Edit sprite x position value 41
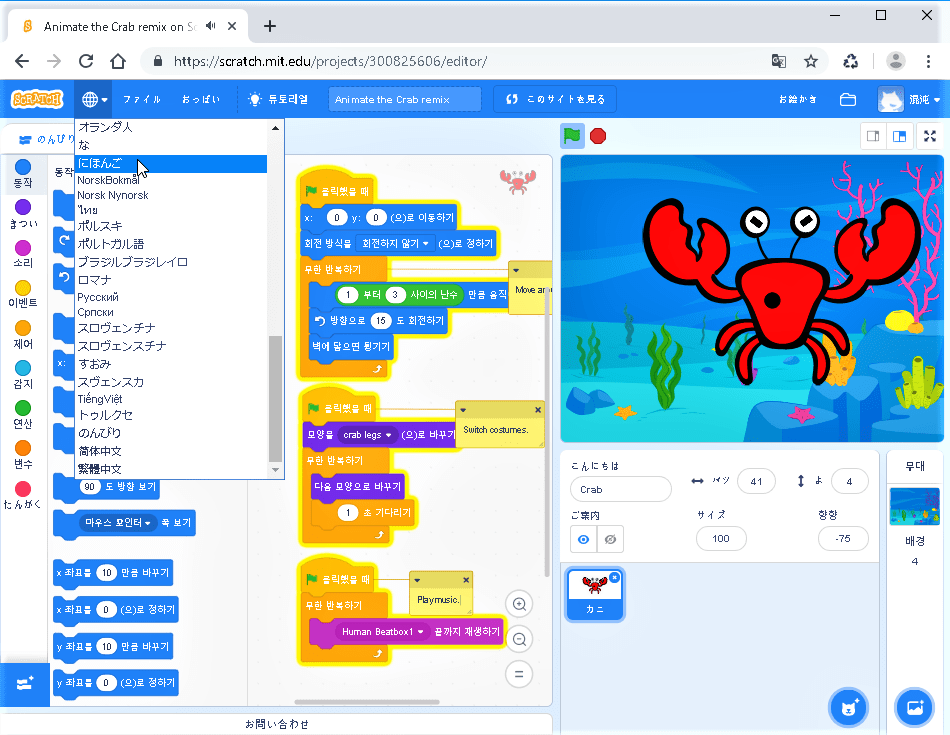 point(756,482)
